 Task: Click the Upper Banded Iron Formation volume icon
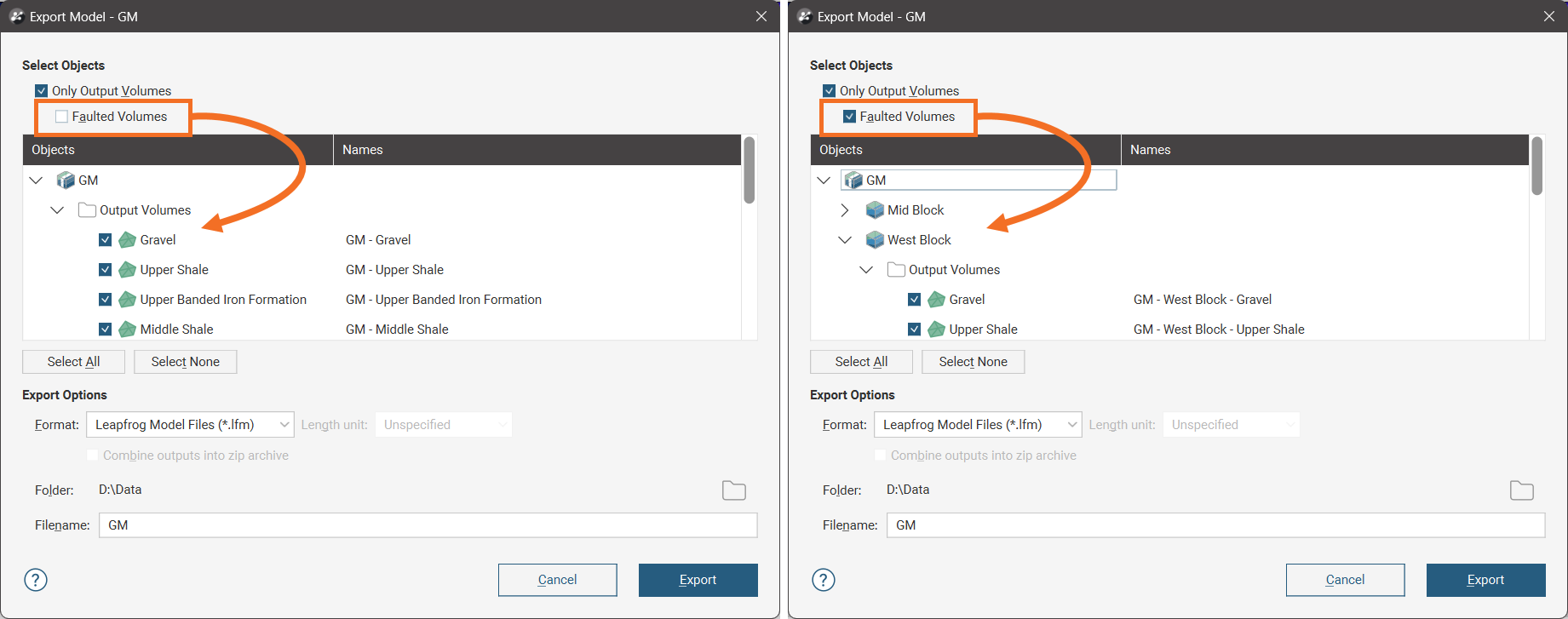coord(128,300)
